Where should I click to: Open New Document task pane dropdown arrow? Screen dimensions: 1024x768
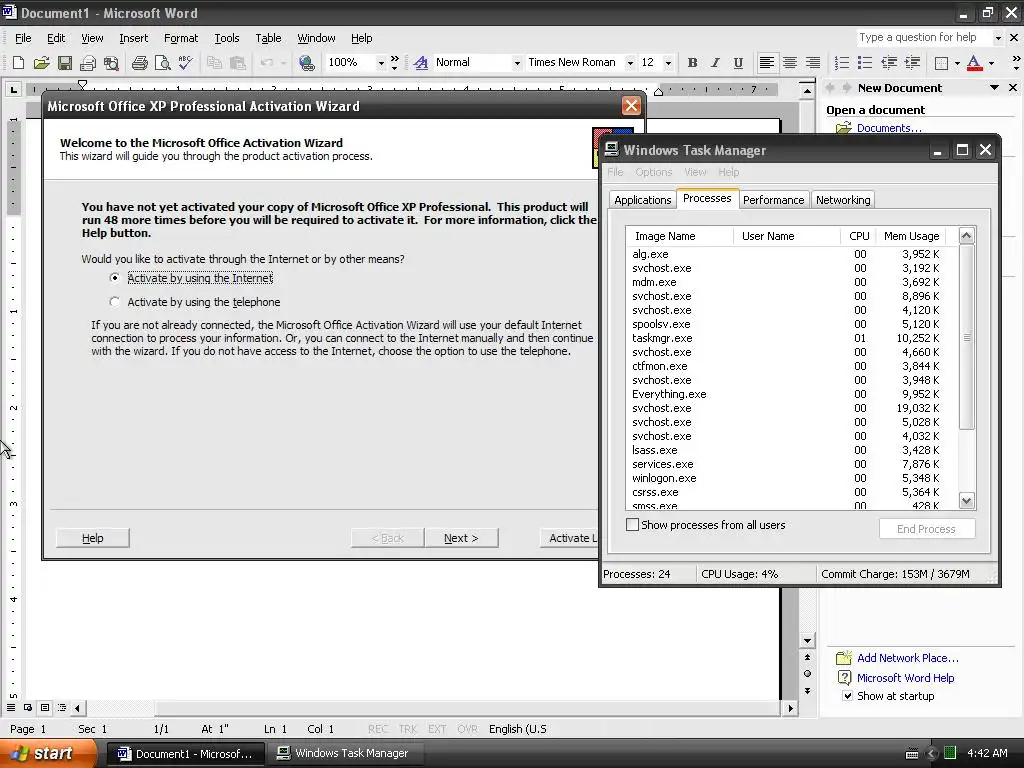coord(995,88)
